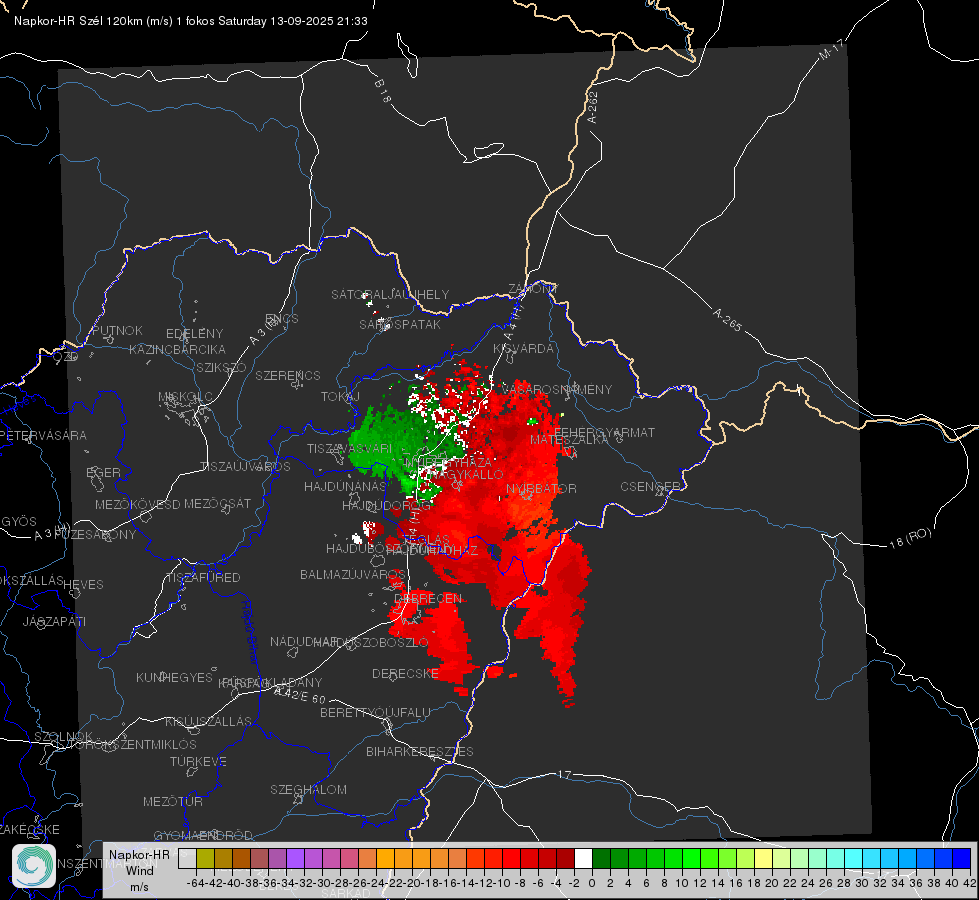Click the A-262 road label
Viewport: 979px width, 900px height.
point(593,107)
